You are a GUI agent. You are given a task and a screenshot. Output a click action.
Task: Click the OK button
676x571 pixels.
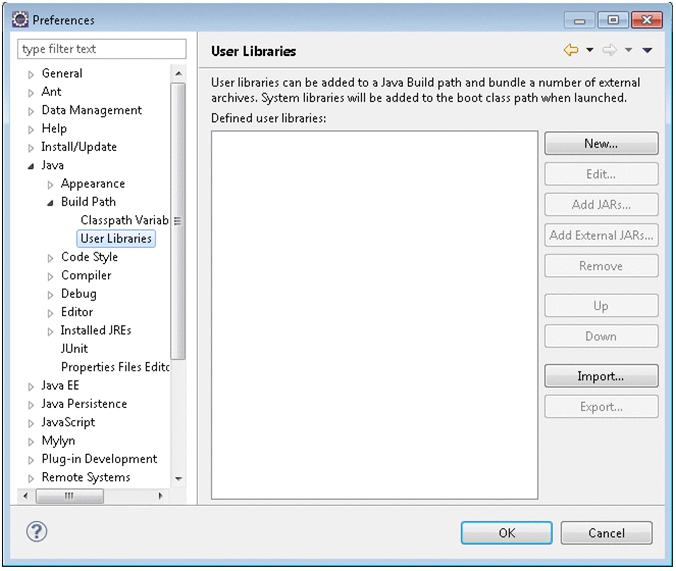pyautogui.click(x=507, y=533)
